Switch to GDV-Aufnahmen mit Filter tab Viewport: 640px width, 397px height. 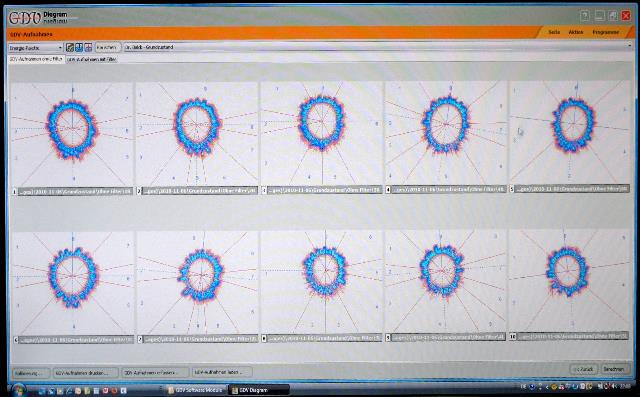point(92,59)
